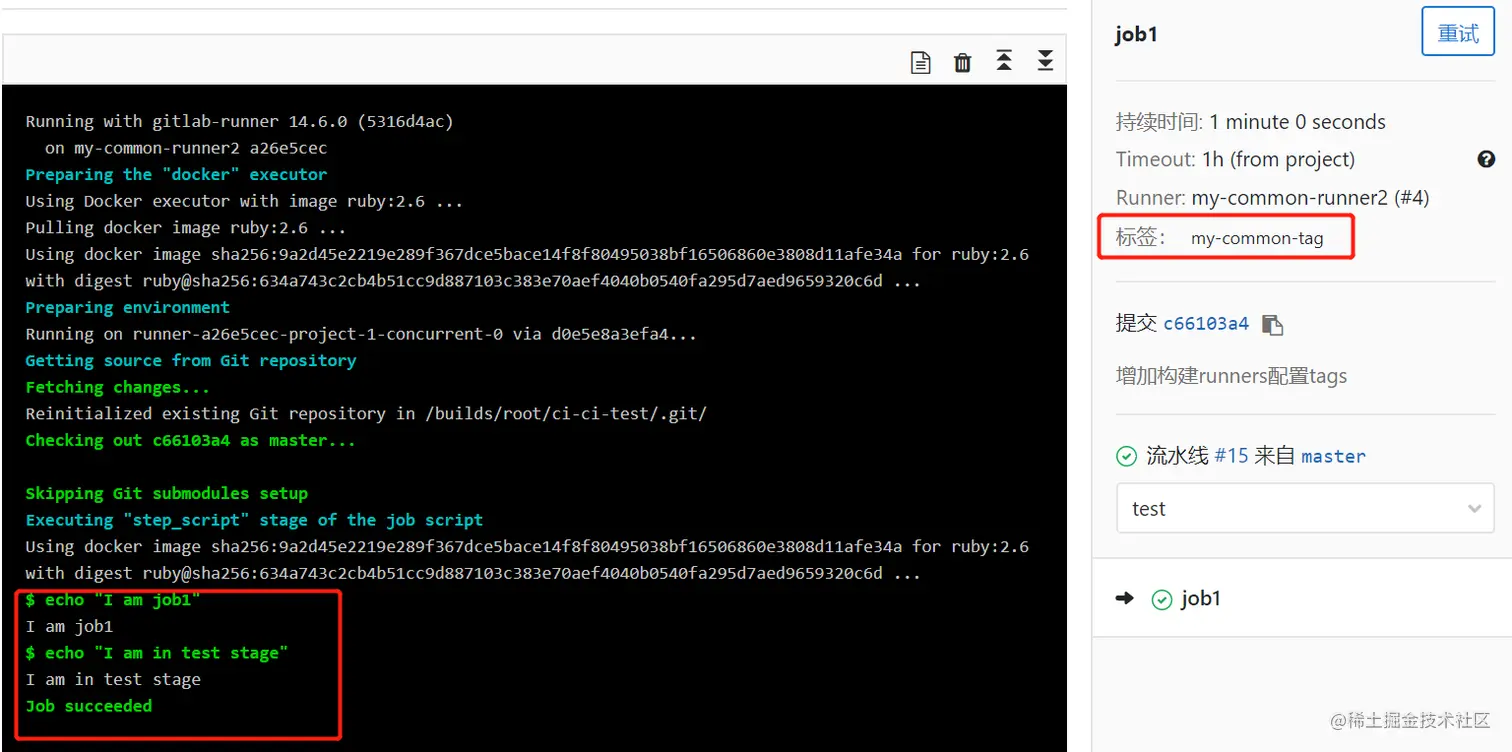This screenshot has height=752, width=1512.
Task: Click job1 passed status icon in job list
Action: [1161, 599]
